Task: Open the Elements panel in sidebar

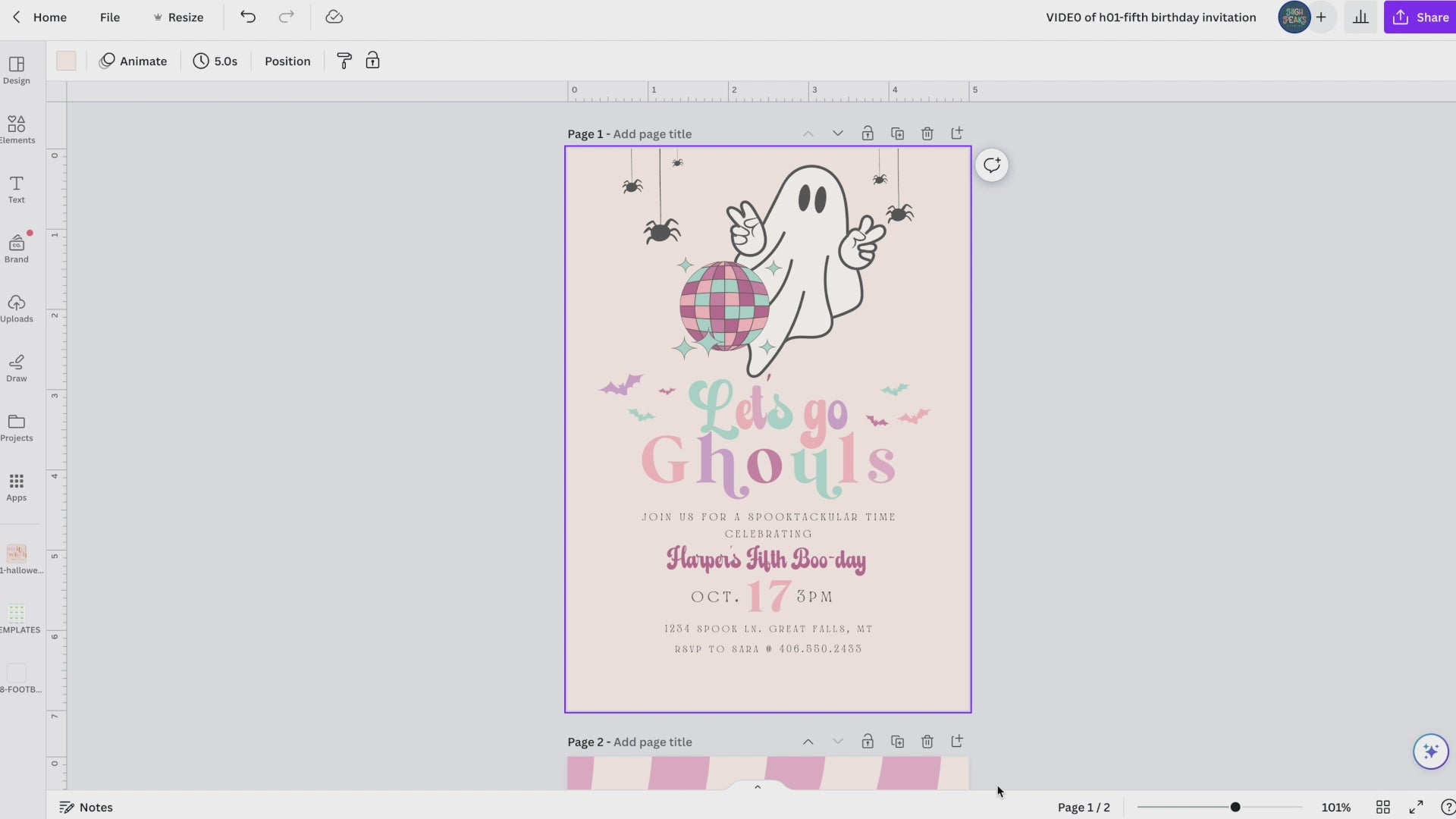Action: pos(17,129)
